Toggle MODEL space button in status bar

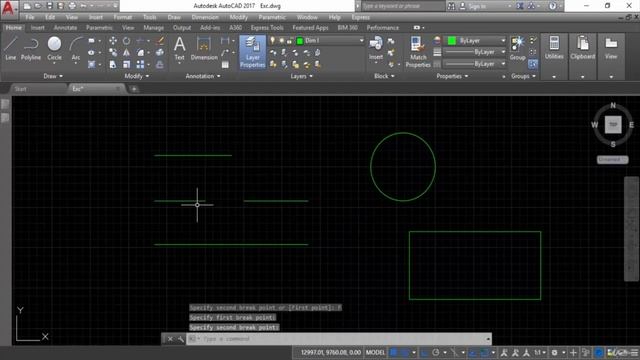tap(375, 352)
